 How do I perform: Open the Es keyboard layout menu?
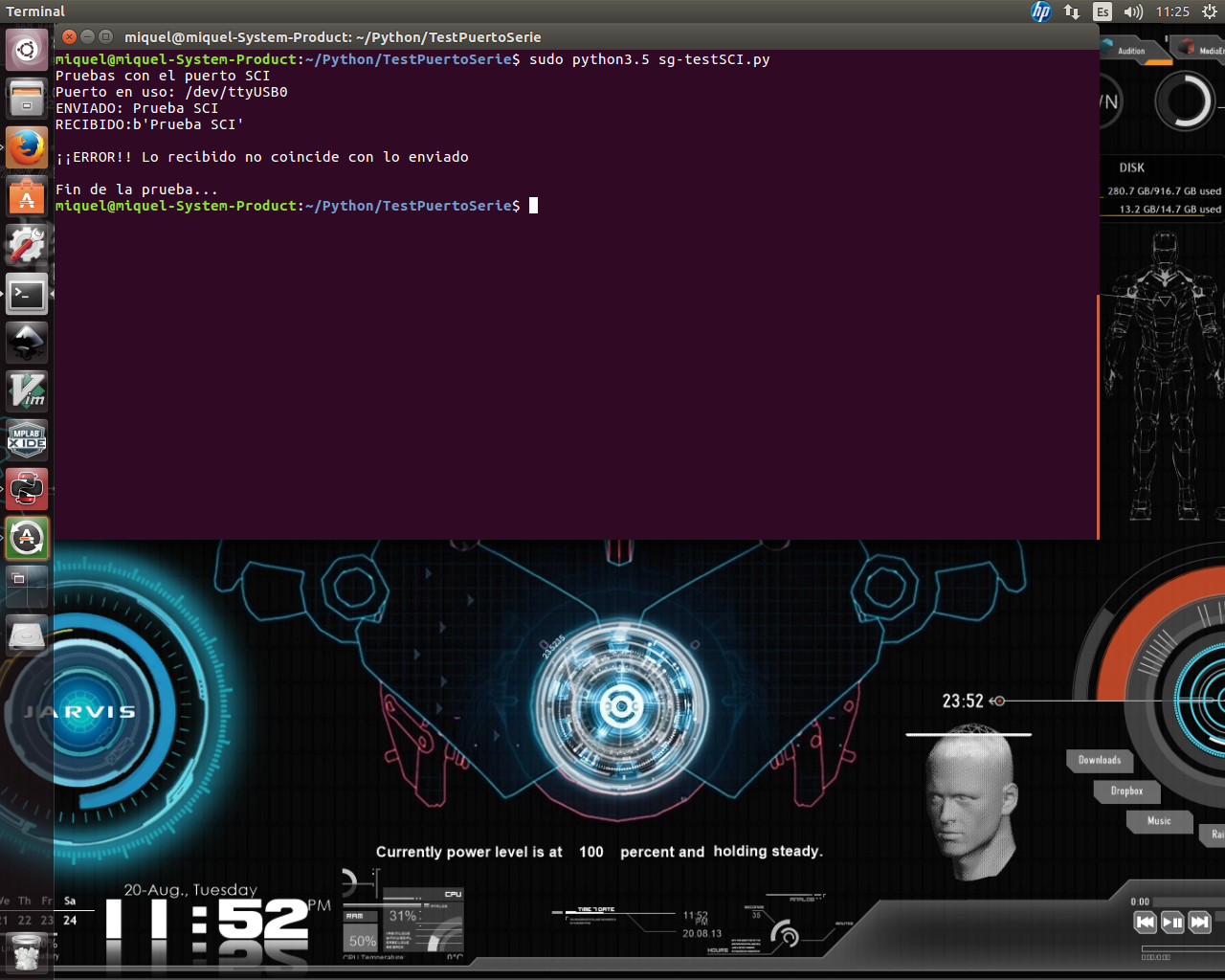tap(1102, 11)
